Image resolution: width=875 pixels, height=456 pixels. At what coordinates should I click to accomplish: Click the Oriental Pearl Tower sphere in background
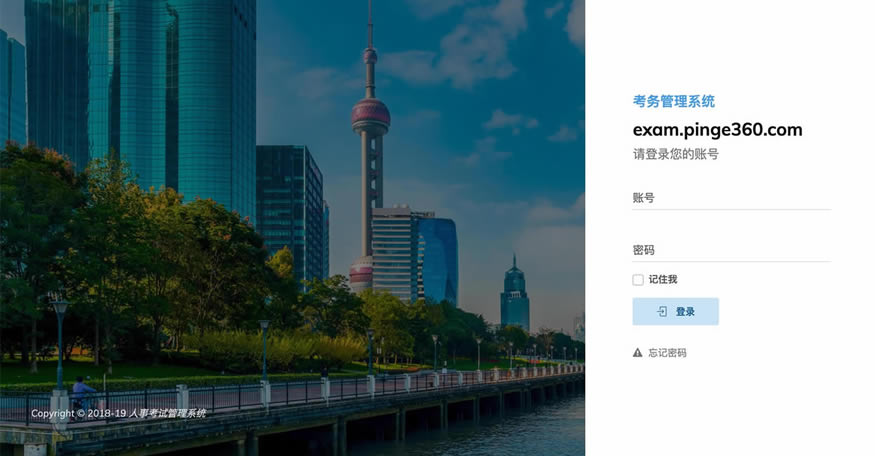371,115
